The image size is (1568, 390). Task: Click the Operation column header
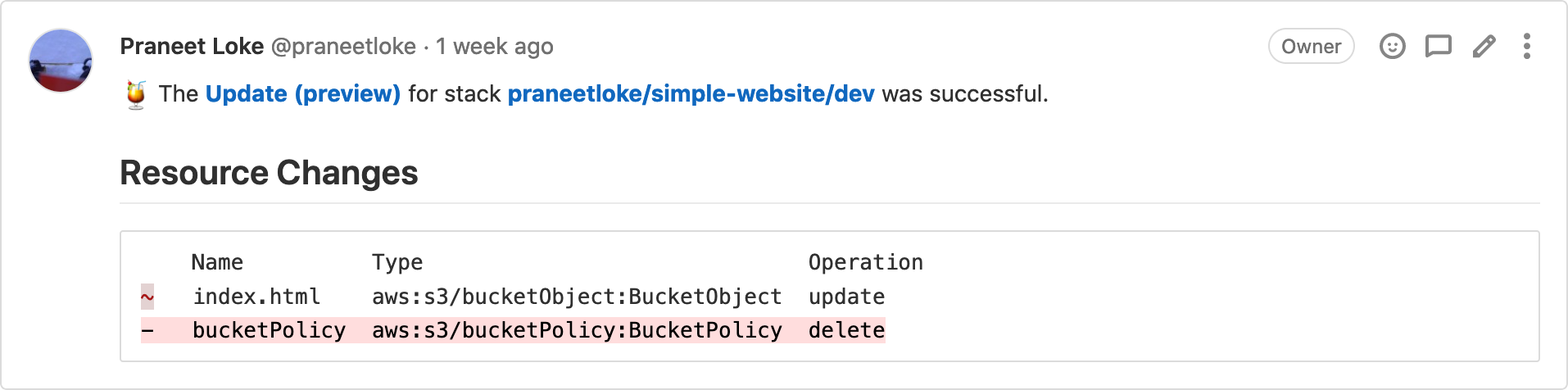point(865,262)
